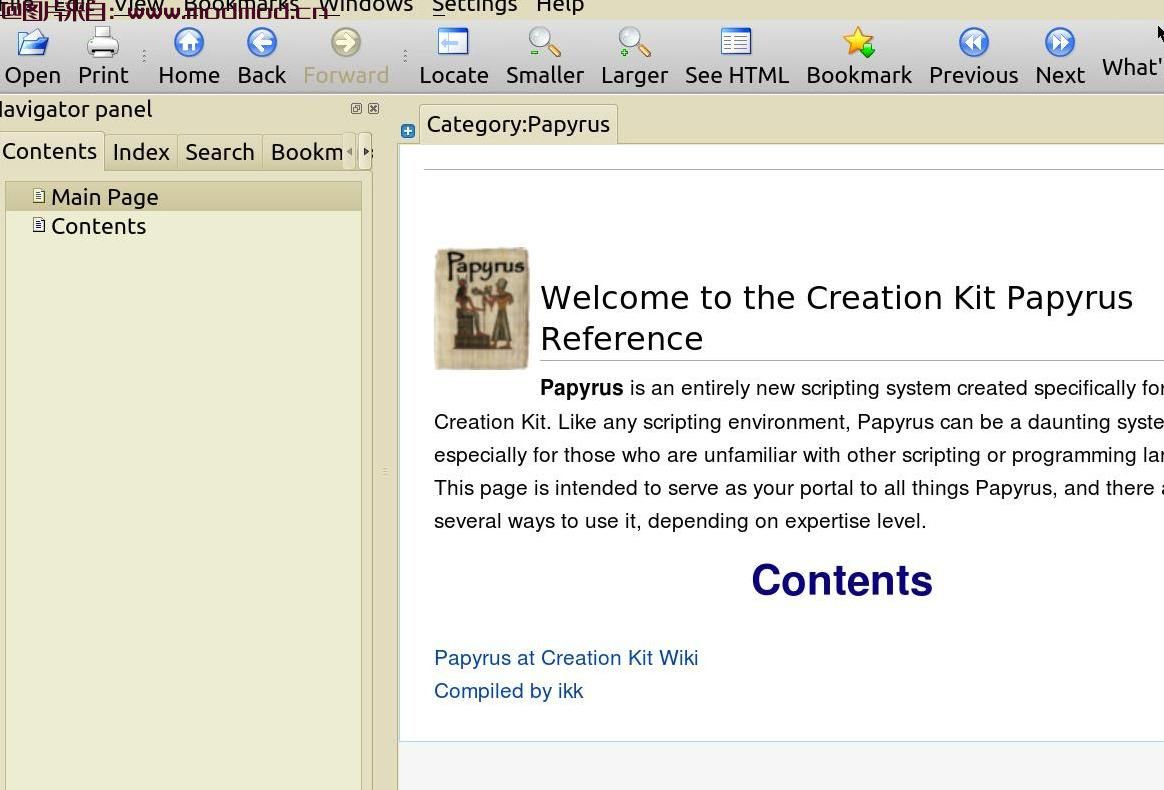Close the Navigator panel
This screenshot has height=790, width=1164.
(x=373, y=108)
